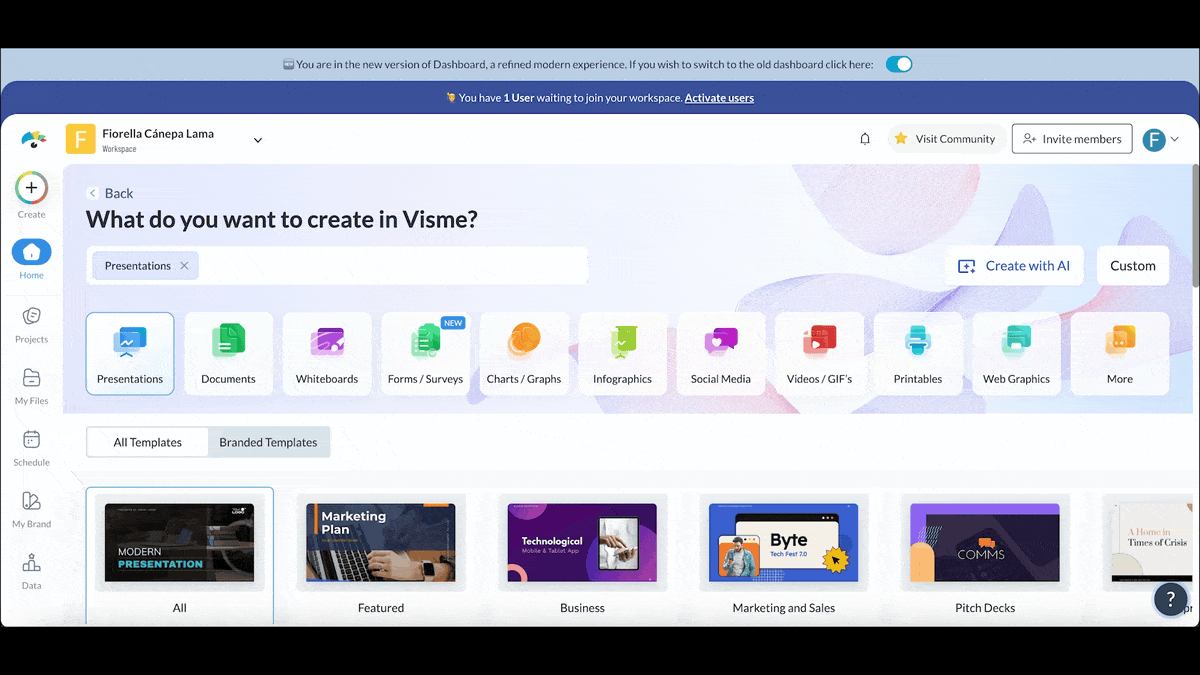
Task: Remove the Presentations filter chip
Action: (x=184, y=265)
